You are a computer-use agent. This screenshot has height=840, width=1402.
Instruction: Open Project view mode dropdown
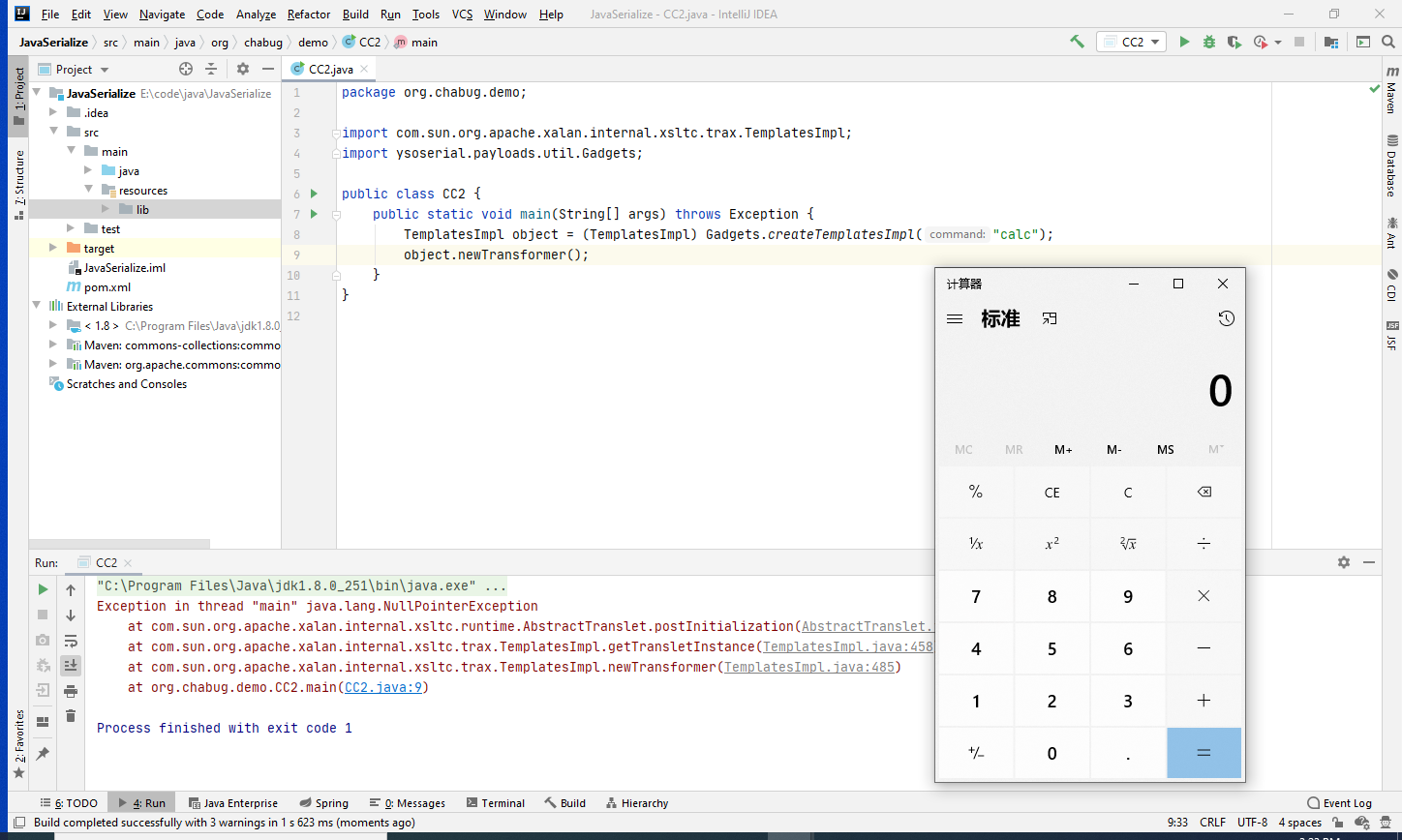tap(105, 70)
